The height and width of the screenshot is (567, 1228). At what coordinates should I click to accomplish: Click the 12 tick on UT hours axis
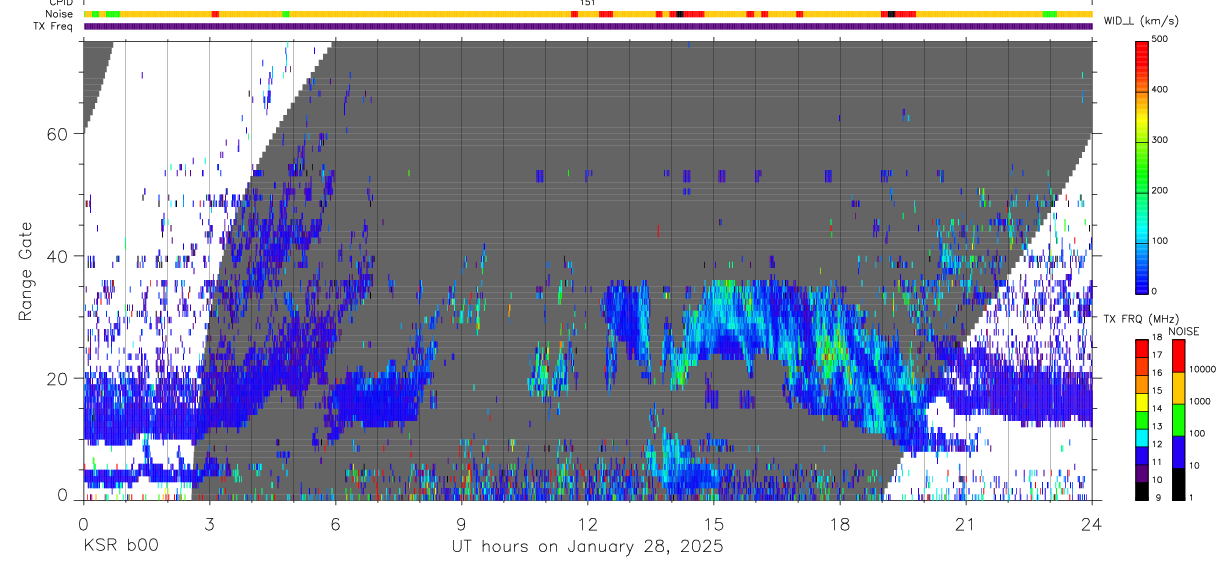click(x=587, y=524)
